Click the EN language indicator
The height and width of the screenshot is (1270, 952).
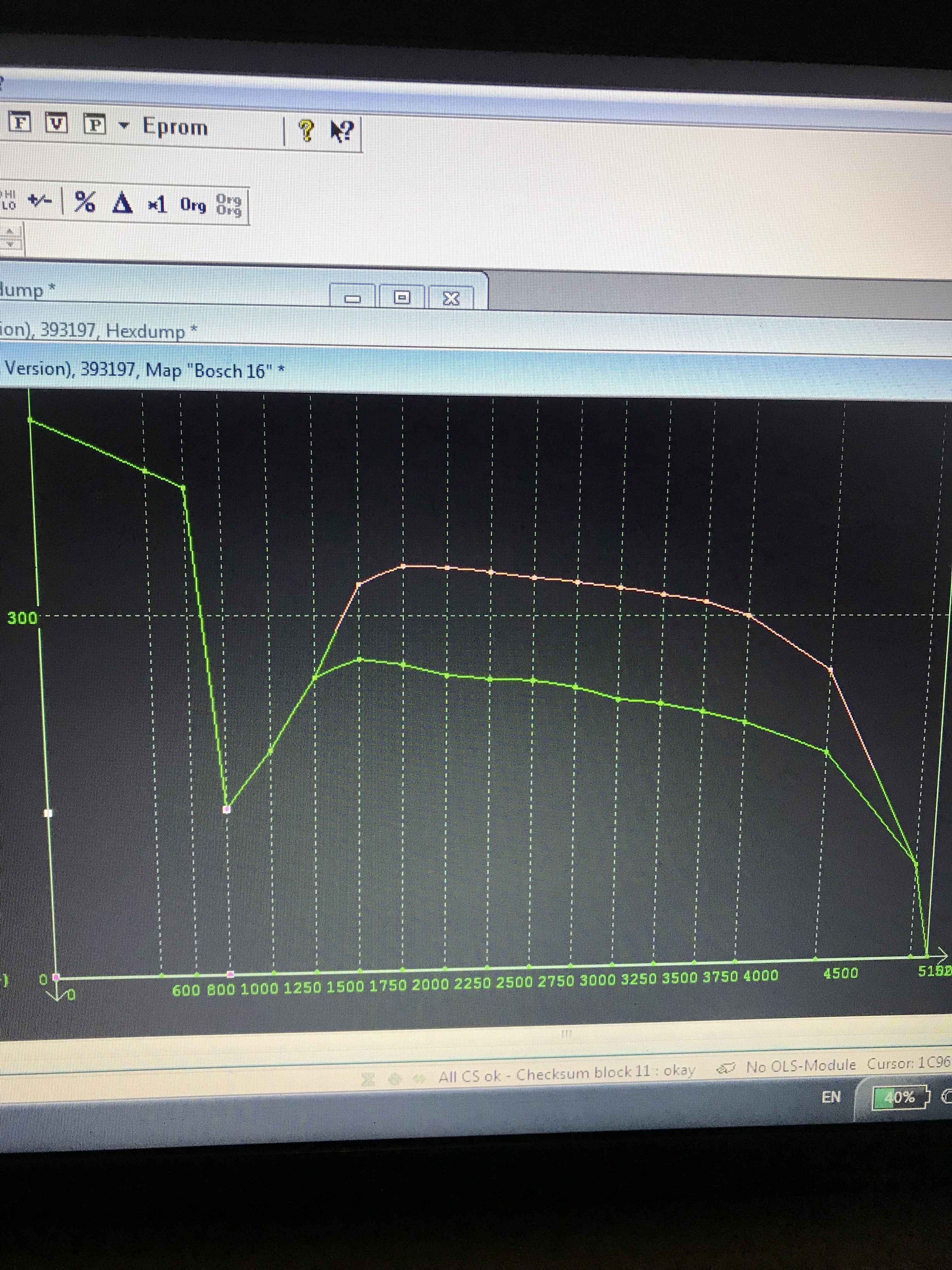831,1097
